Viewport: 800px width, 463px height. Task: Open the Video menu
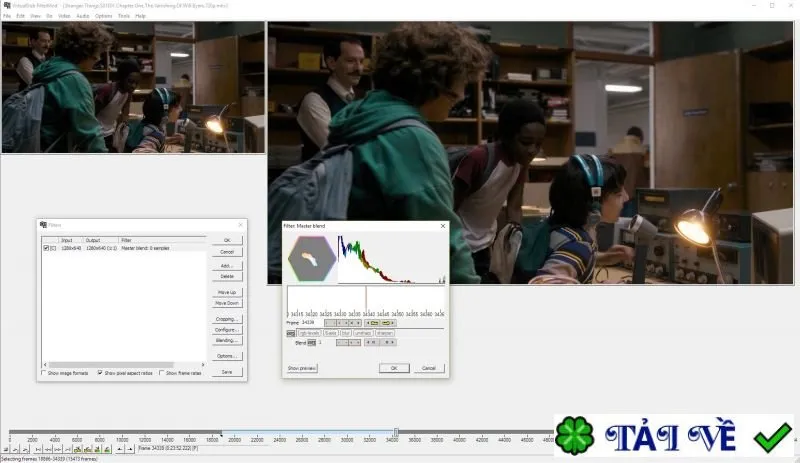click(64, 16)
